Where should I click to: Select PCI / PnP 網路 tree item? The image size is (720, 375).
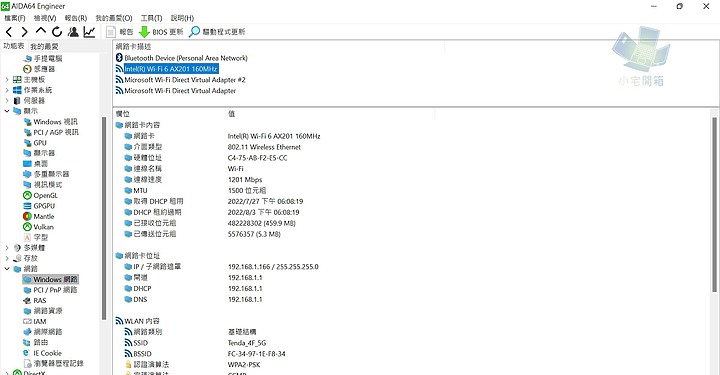click(x=50, y=290)
